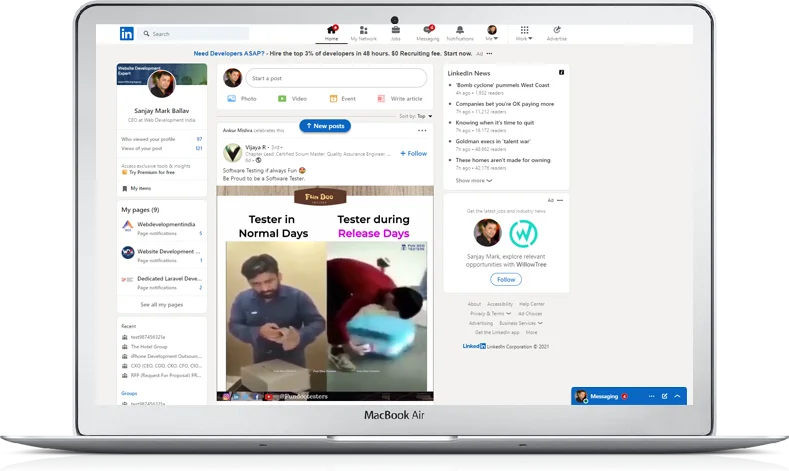The width and height of the screenshot is (789, 471).
Task: Open the Me profile dropdown
Action: tap(491, 32)
